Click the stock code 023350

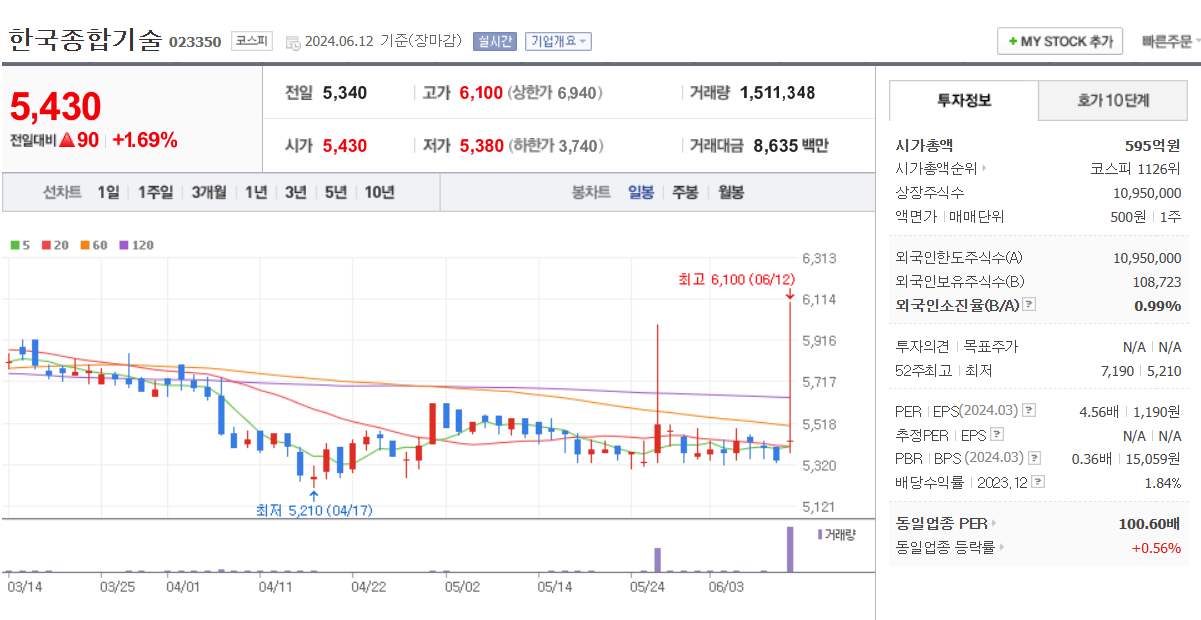(x=195, y=42)
